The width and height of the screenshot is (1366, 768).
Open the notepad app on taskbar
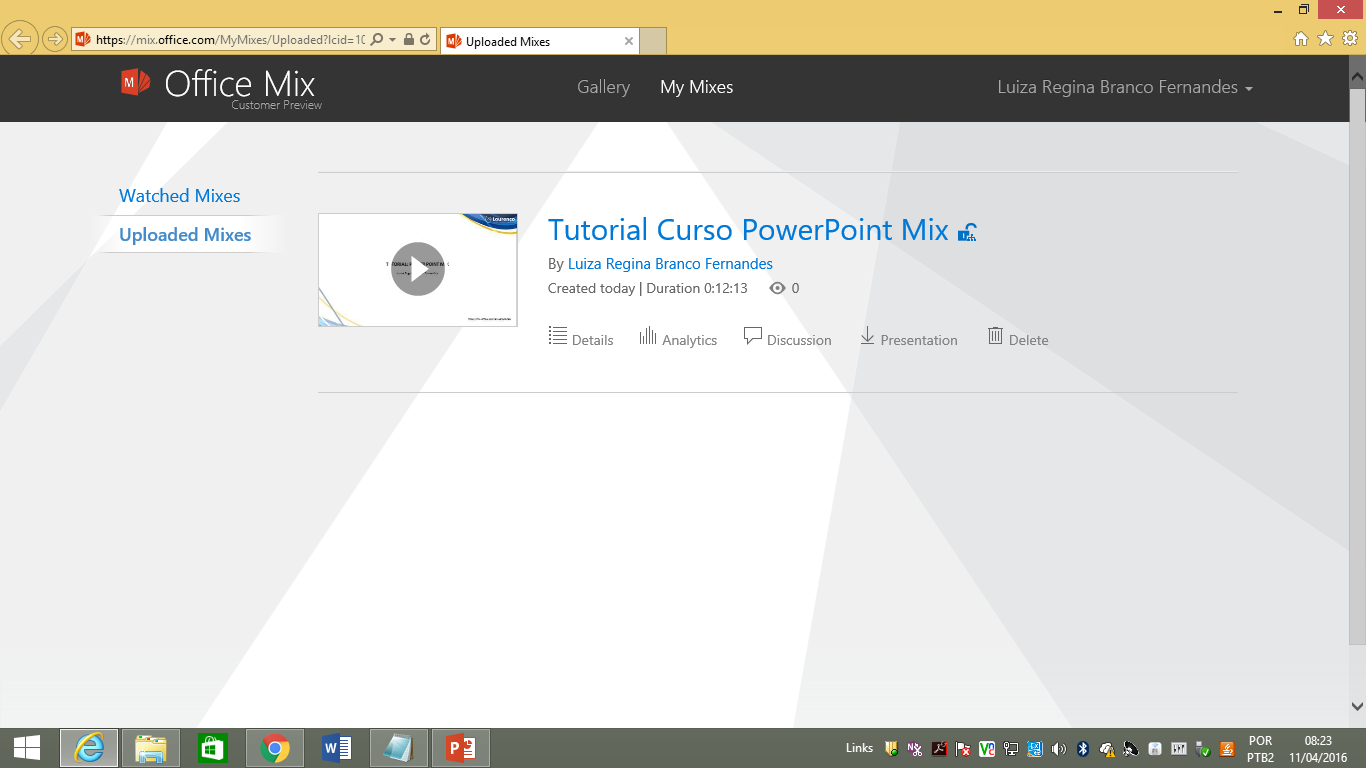click(x=399, y=748)
